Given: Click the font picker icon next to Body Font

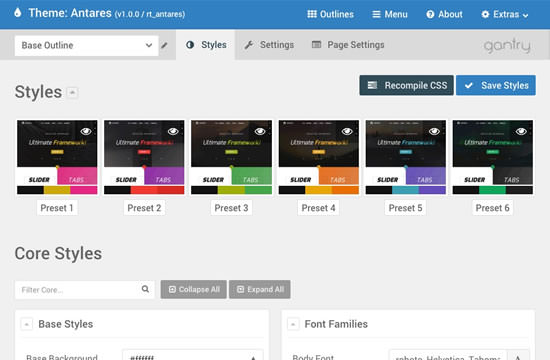Looking at the screenshot, I should [x=518, y=356].
